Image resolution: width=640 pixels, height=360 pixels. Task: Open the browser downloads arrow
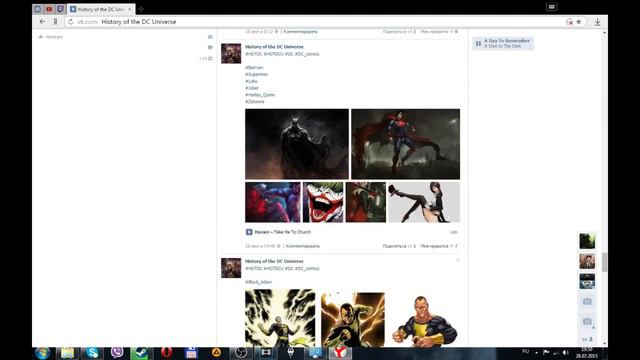[597, 22]
